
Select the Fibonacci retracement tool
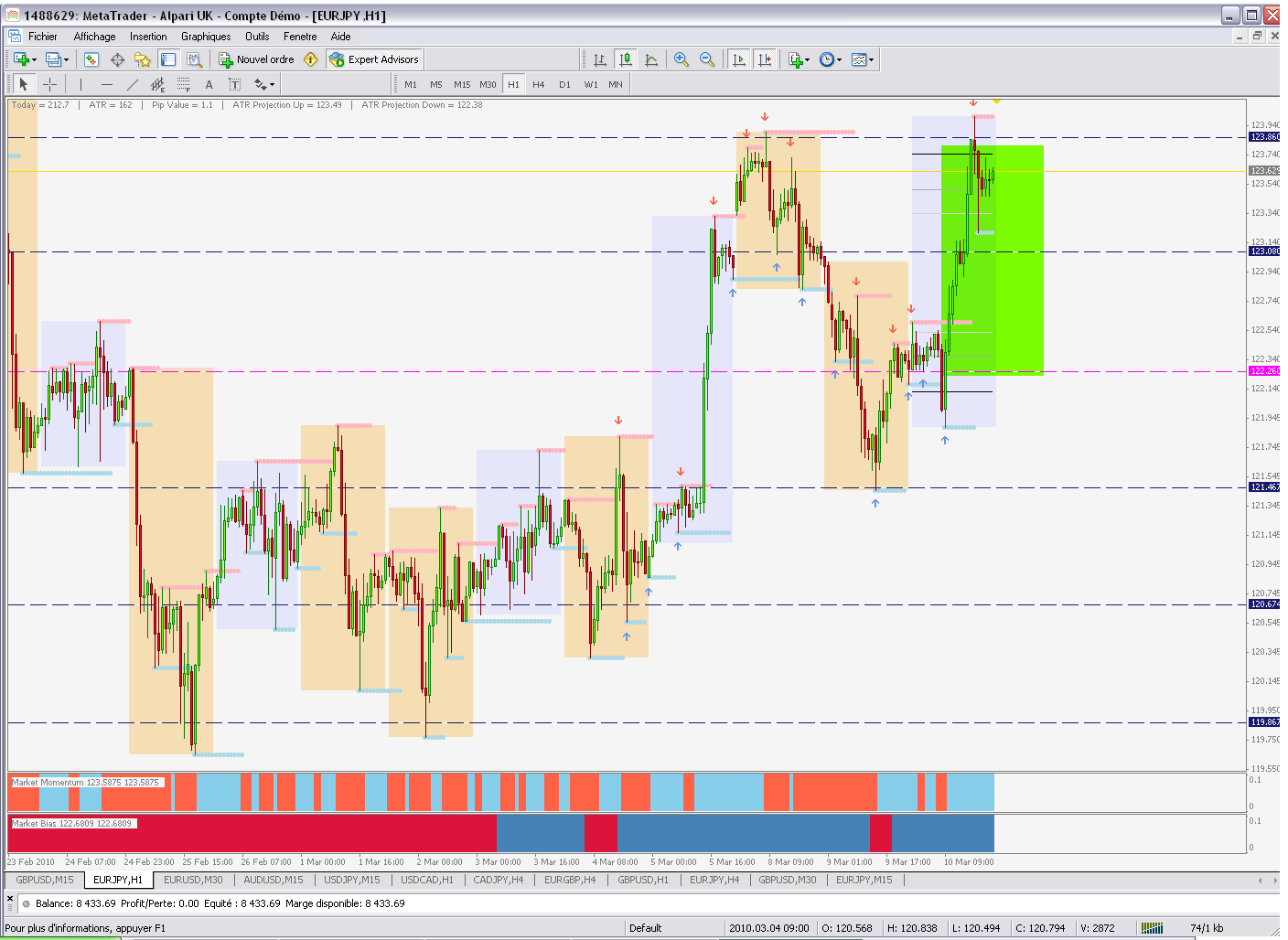[183, 84]
